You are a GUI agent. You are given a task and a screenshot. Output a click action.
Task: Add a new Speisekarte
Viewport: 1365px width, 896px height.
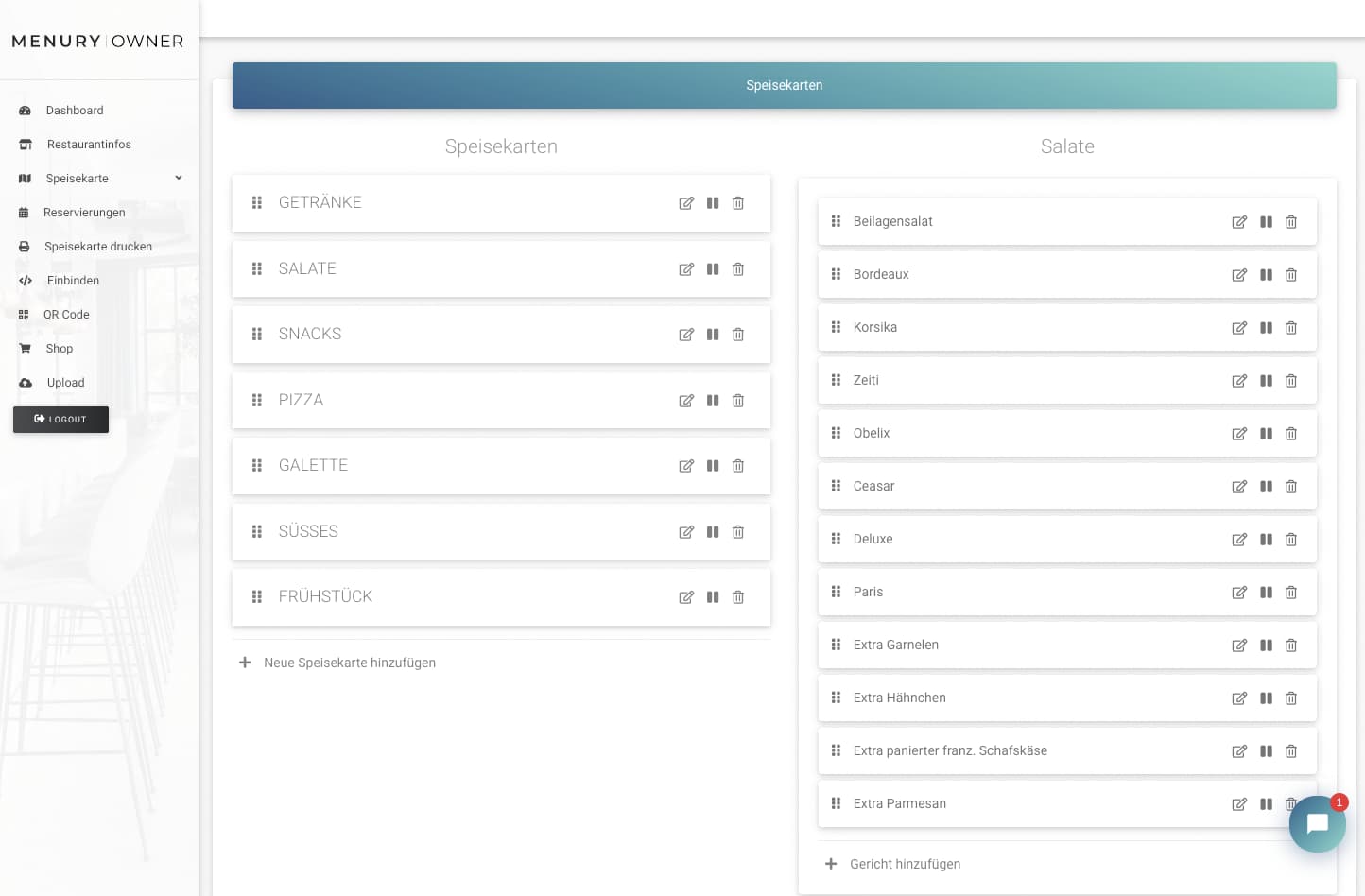coord(349,663)
